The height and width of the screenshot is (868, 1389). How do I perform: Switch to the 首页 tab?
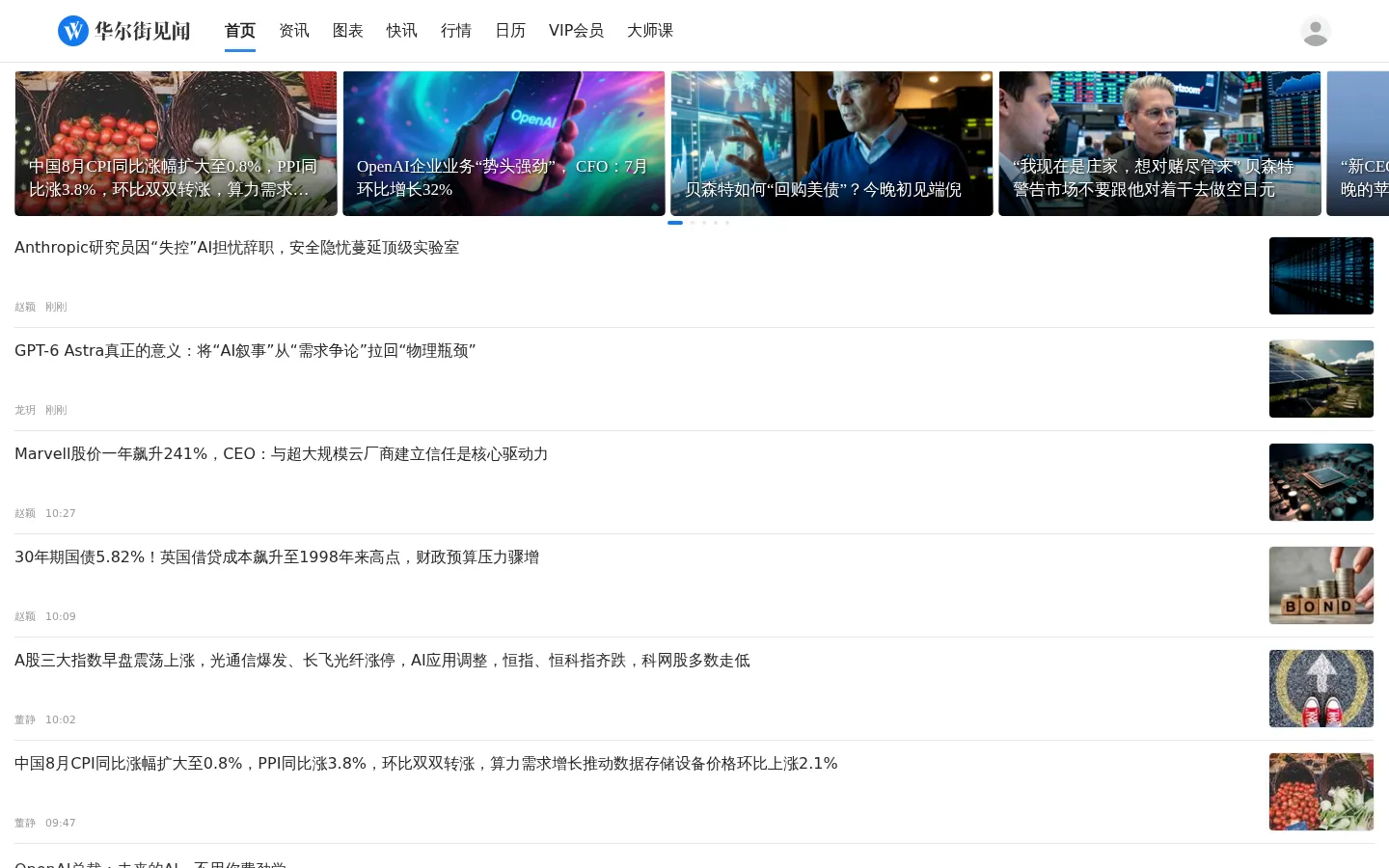(240, 31)
